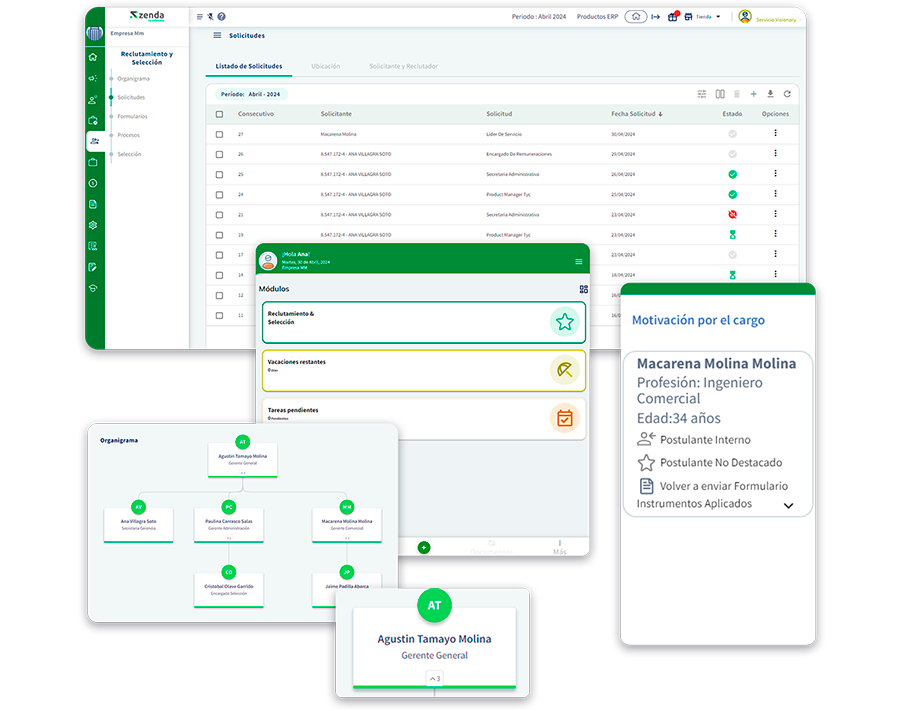Click the plus icon to add a request
Viewport: 900px width, 711px height.
tap(753, 94)
